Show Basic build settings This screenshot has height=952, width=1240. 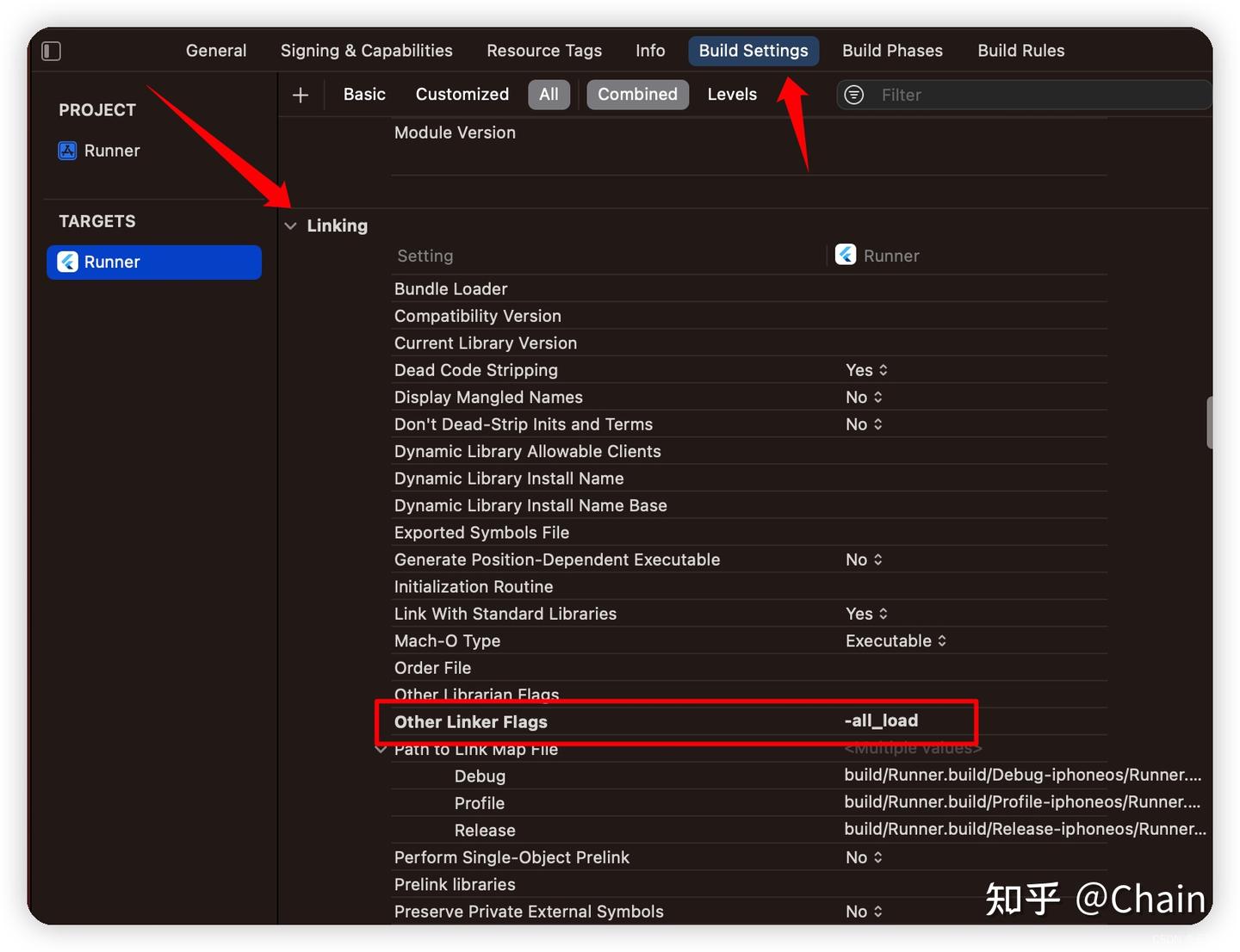[364, 95]
